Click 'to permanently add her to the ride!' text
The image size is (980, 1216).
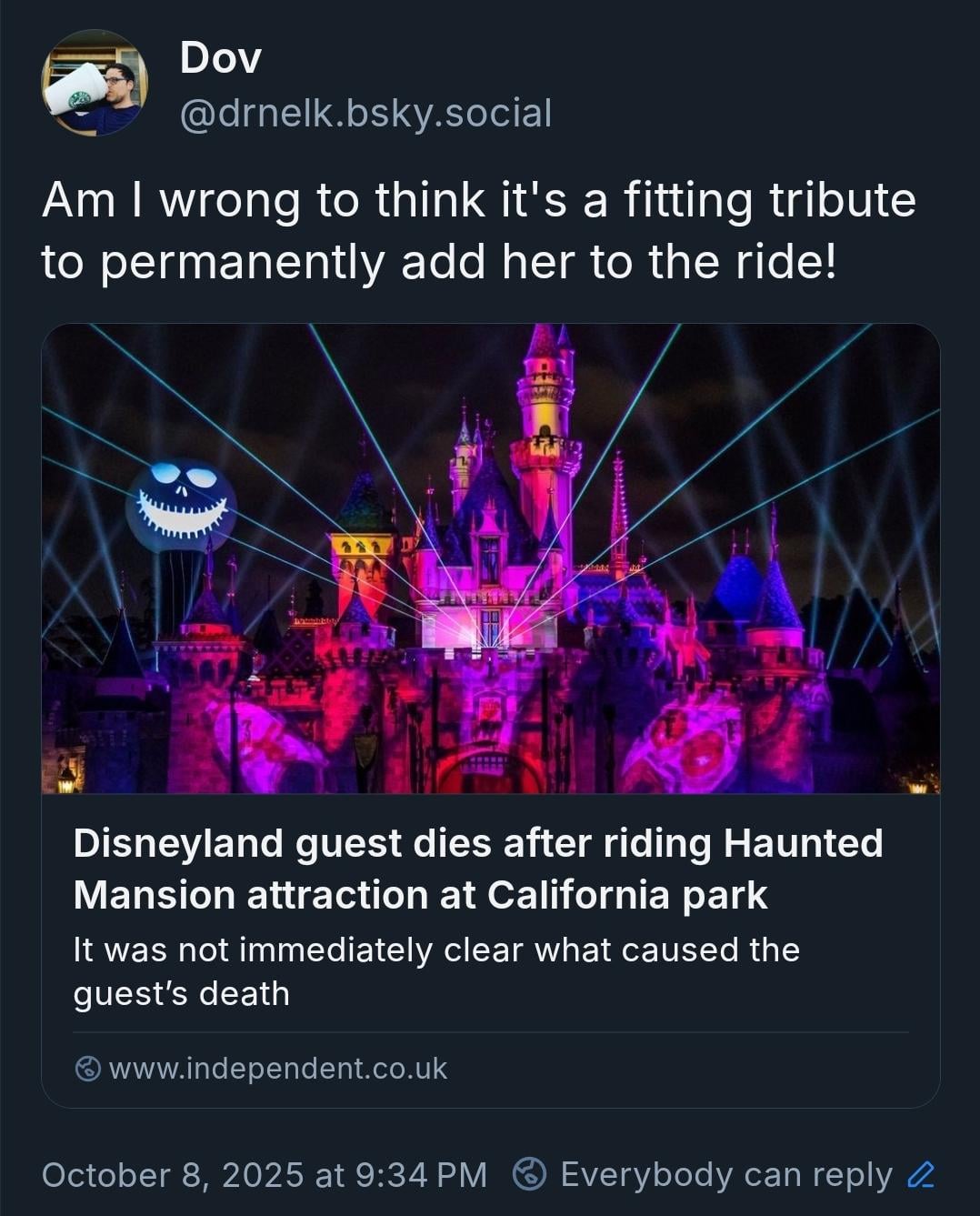[x=438, y=262]
